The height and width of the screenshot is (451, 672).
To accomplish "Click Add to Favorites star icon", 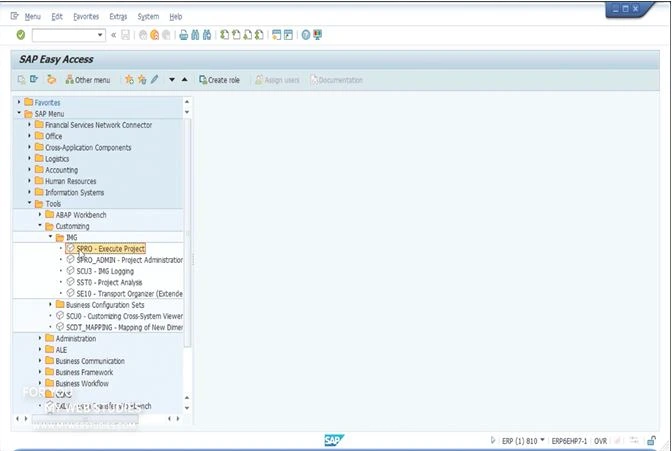I will tap(129, 80).
